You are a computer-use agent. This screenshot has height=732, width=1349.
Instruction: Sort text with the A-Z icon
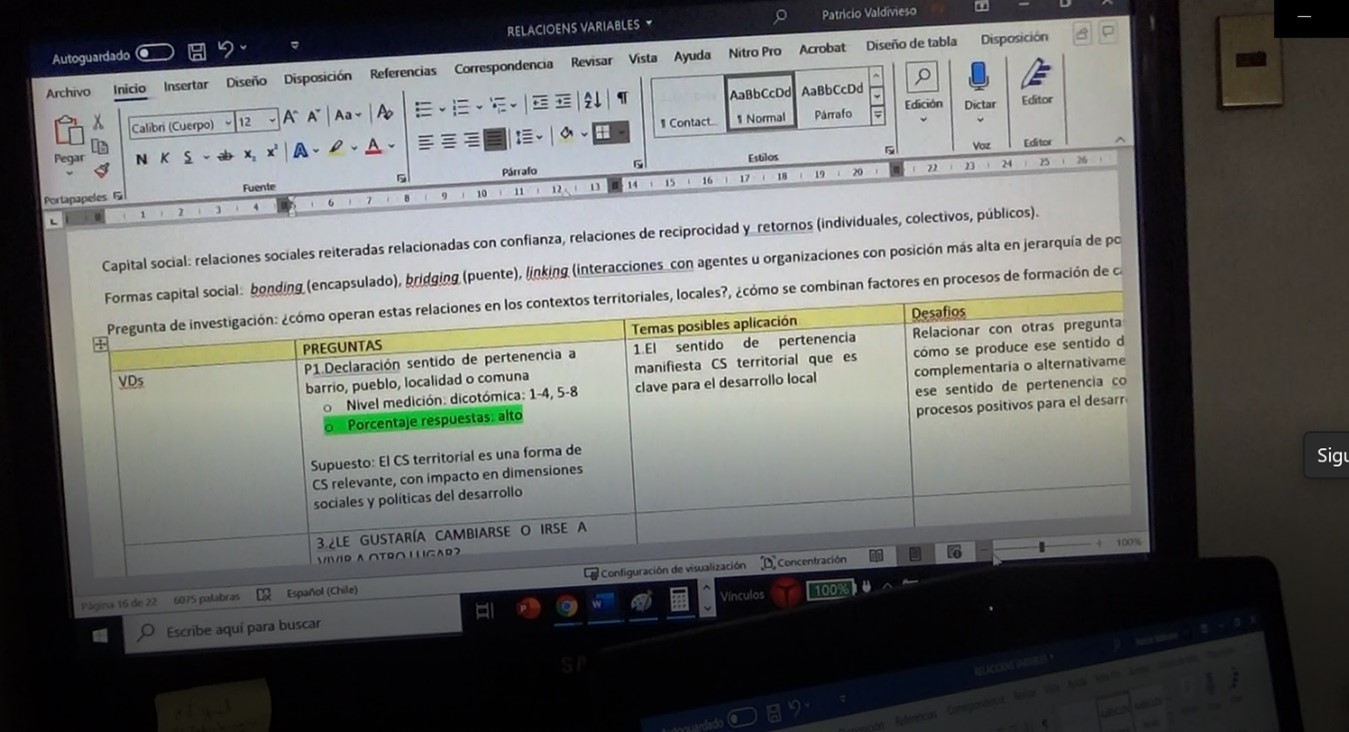click(593, 99)
